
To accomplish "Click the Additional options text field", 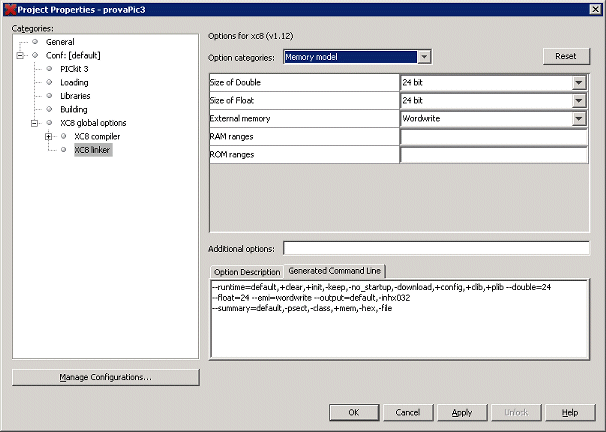I will (x=436, y=248).
